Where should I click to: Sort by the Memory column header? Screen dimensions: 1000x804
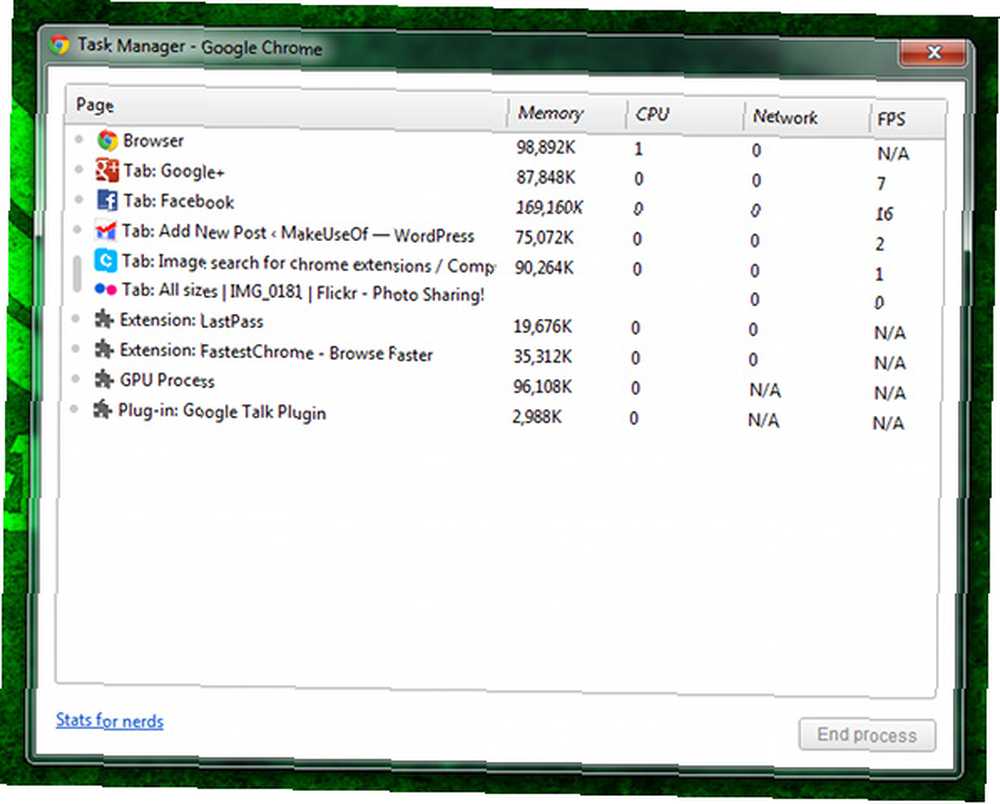click(x=566, y=114)
